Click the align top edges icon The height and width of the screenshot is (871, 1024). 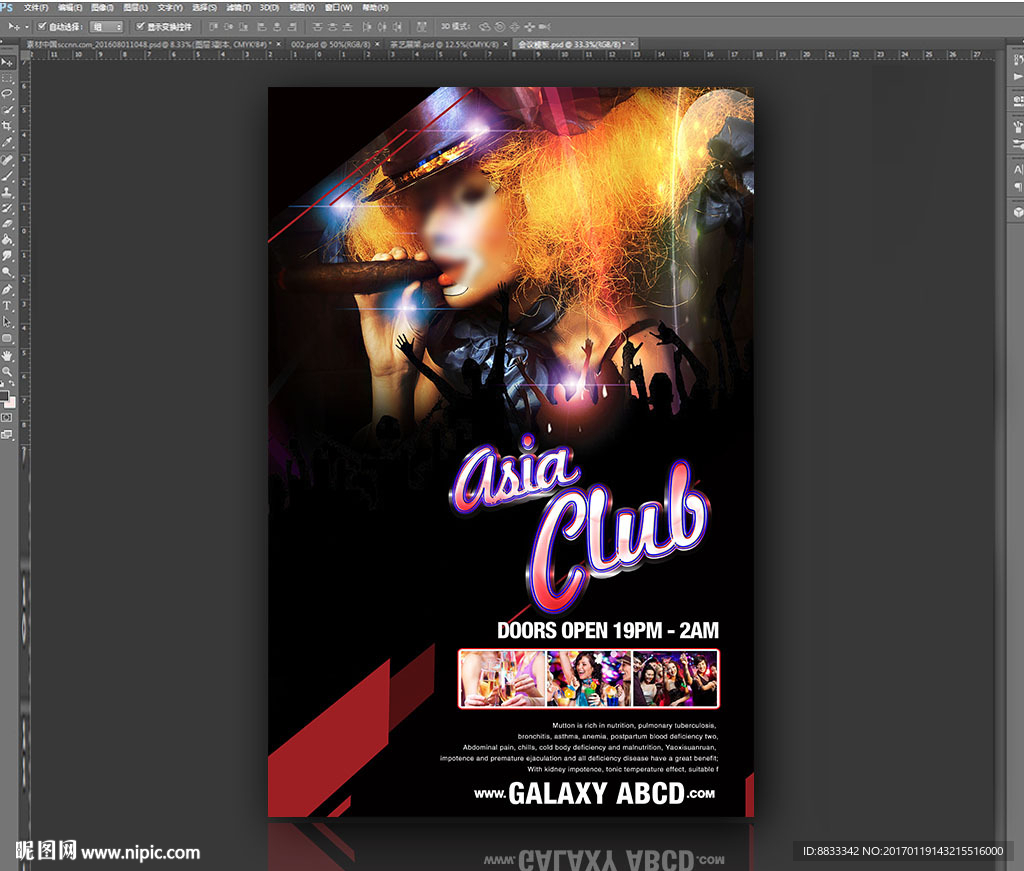[x=213, y=27]
